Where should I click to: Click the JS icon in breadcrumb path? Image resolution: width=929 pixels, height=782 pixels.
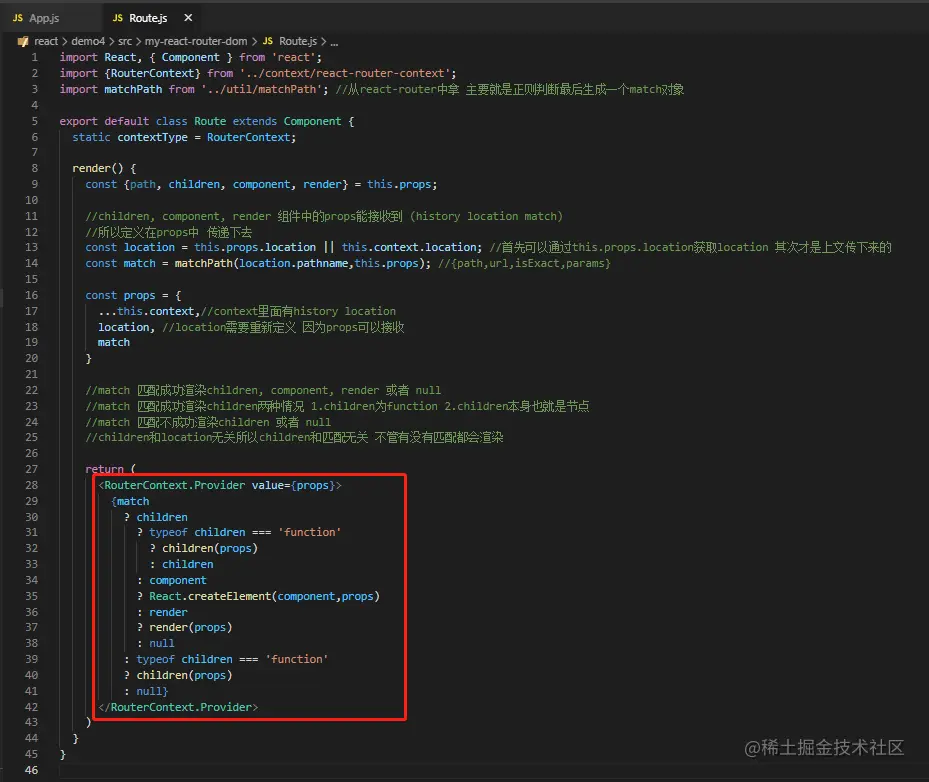click(x=268, y=41)
